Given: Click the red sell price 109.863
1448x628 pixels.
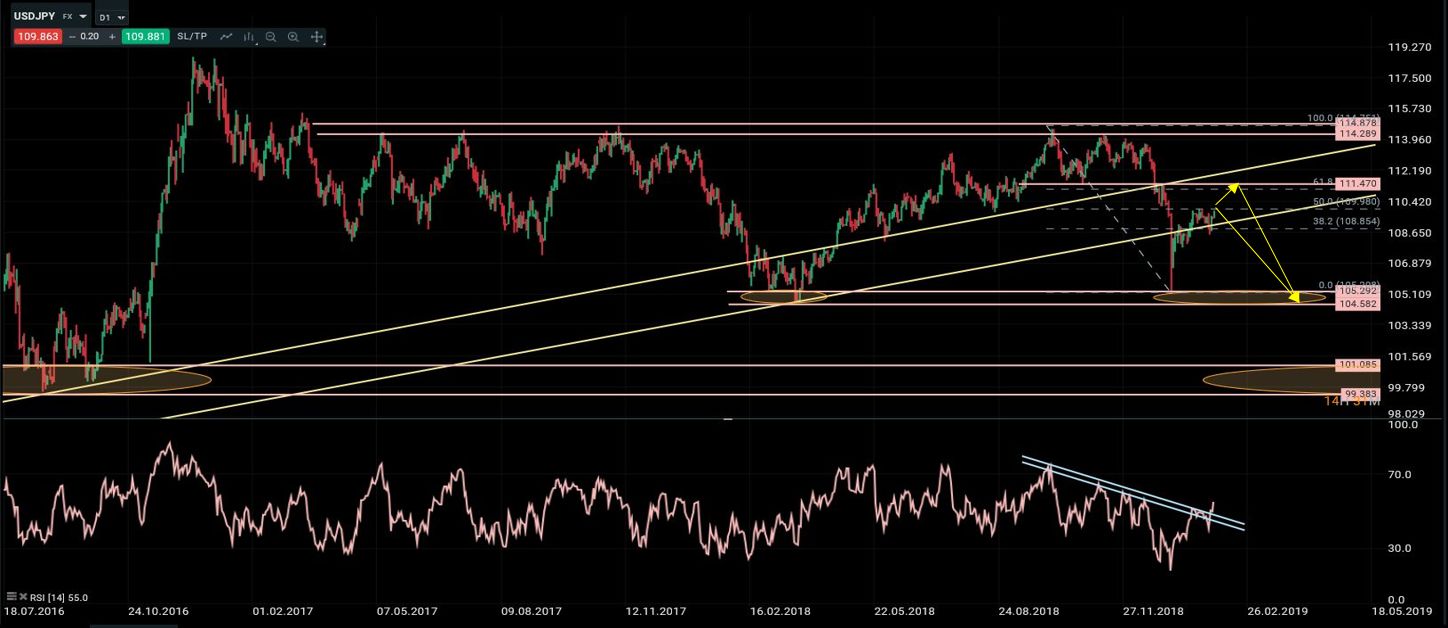Looking at the screenshot, I should (38, 37).
